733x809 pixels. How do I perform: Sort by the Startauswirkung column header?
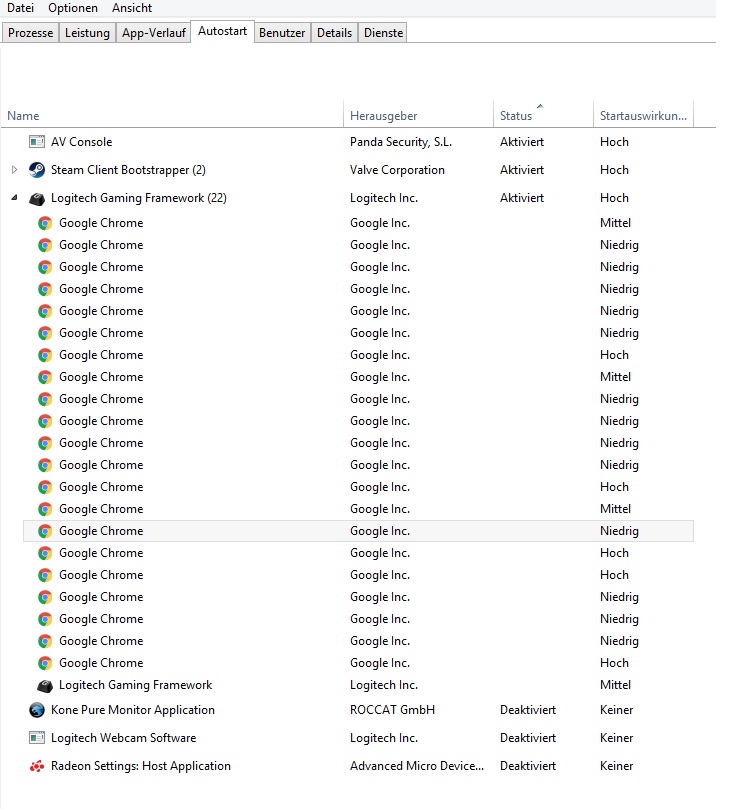click(643, 116)
